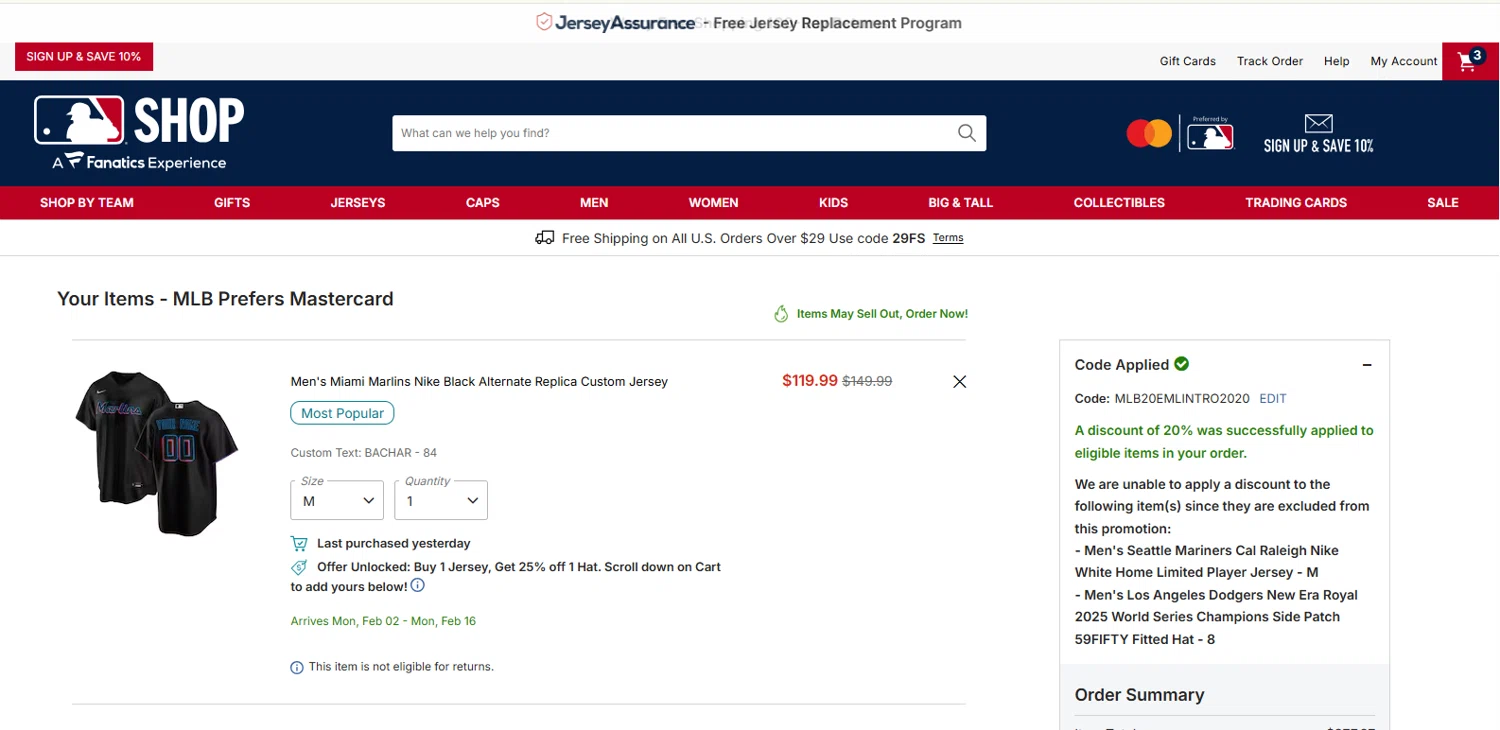Click the envelope Sign Up & Save icon
The width and height of the screenshot is (1500, 730).
[1318, 123]
